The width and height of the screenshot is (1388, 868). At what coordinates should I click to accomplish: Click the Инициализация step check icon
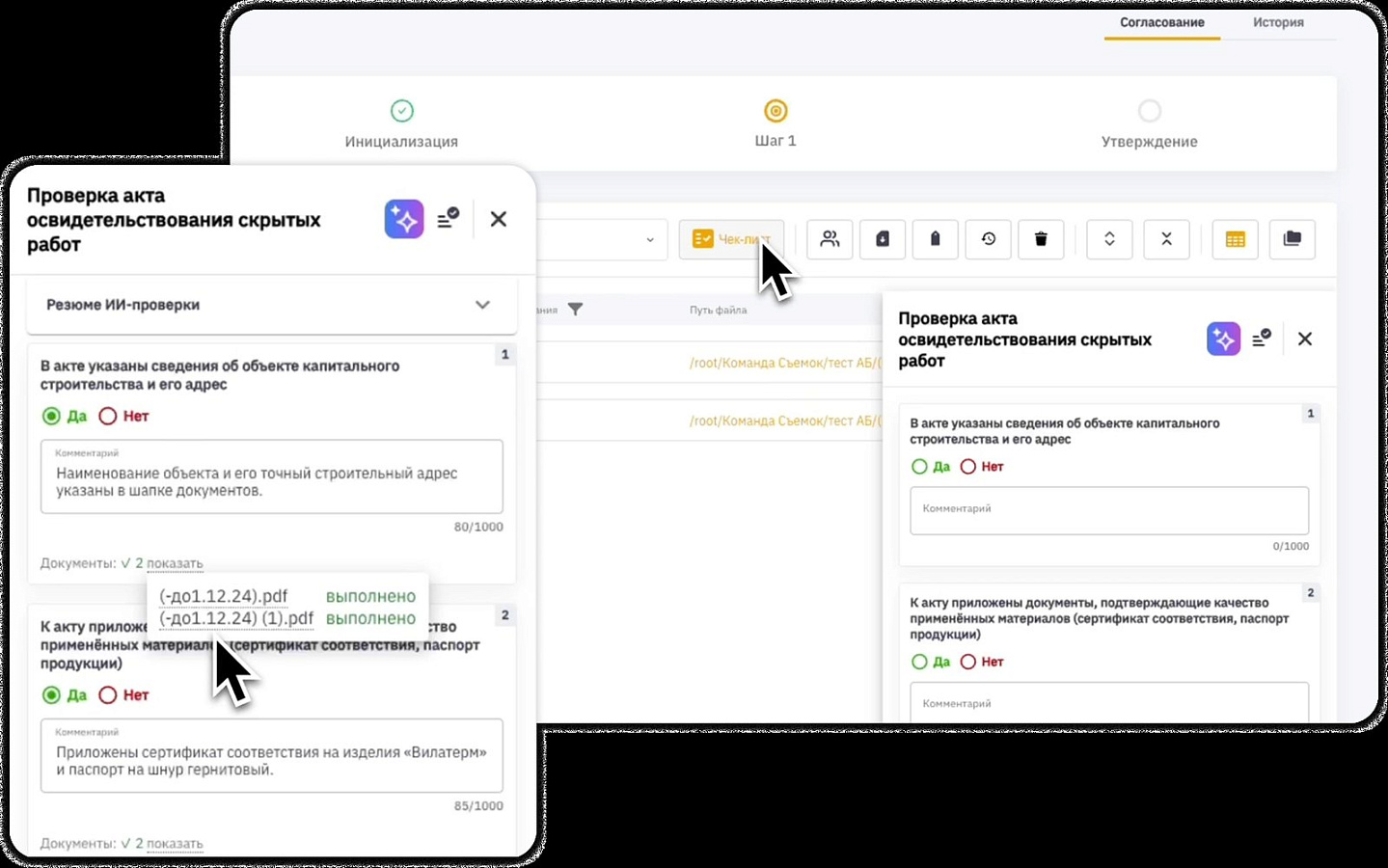point(402,111)
